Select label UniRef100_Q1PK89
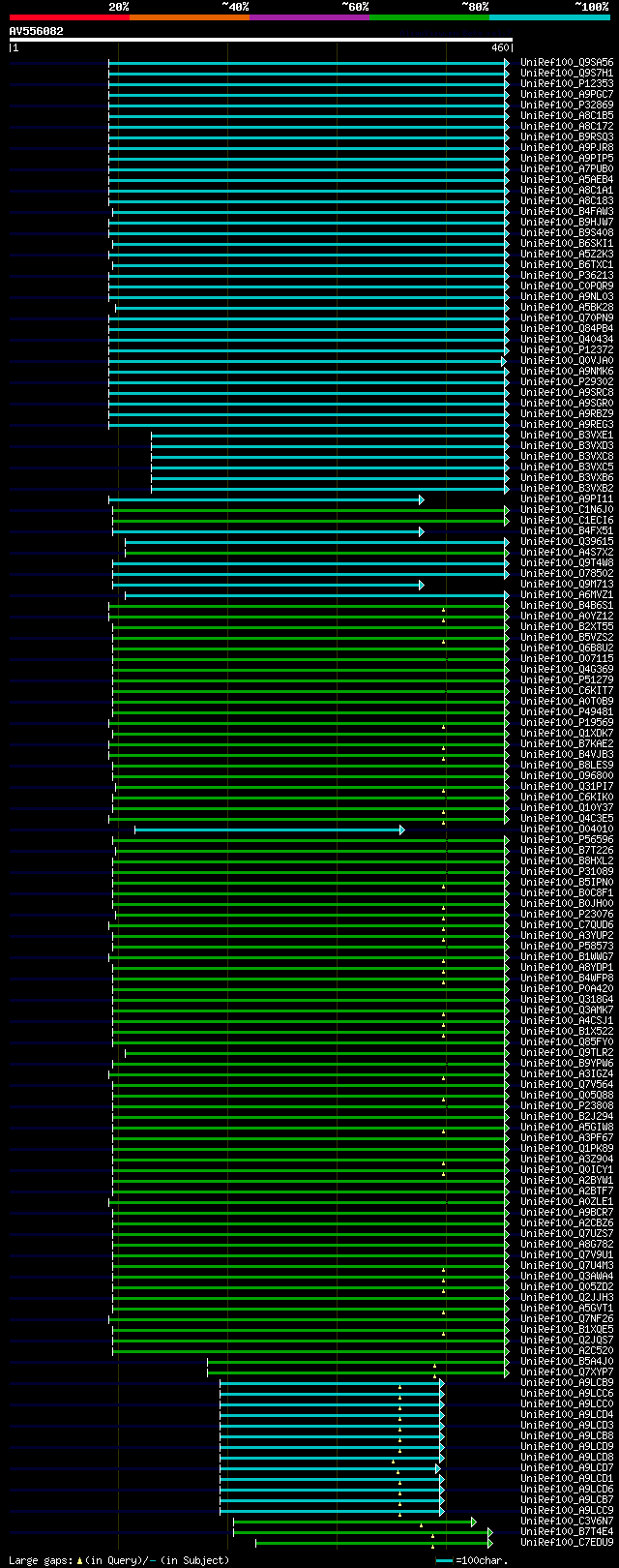Image resolution: width=619 pixels, height=1568 pixels. 567,1148
